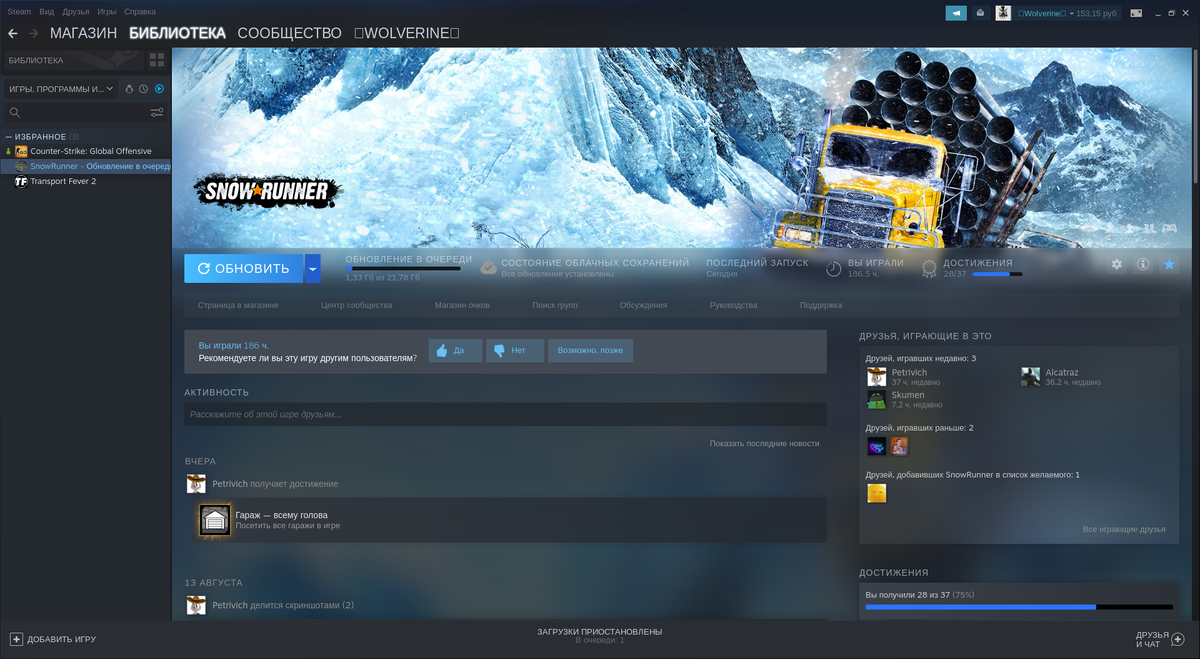Click the library search magnifier icon
Screen dimensions: 1200x659
click(14, 113)
